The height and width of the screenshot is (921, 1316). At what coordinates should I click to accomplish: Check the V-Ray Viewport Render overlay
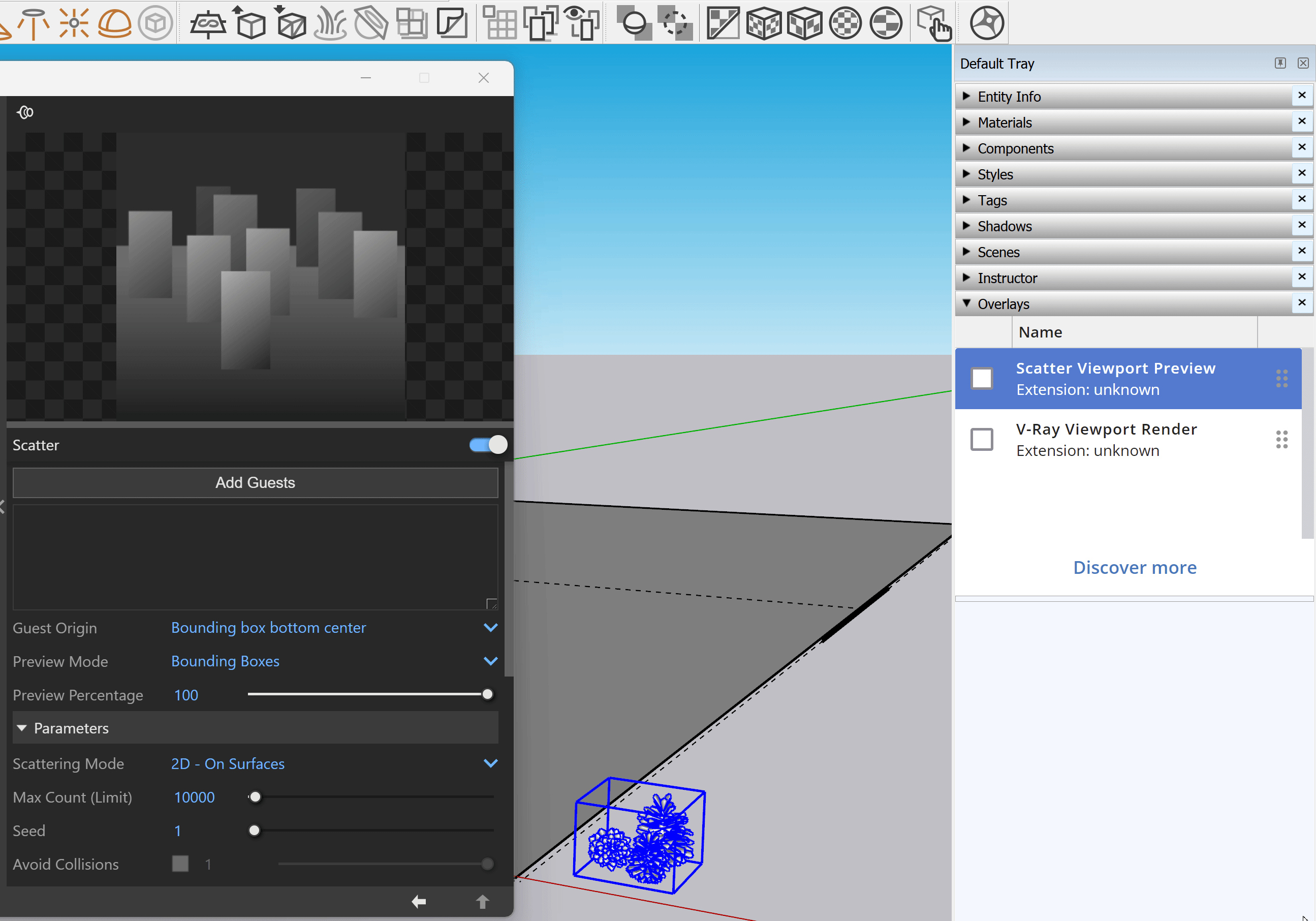(981, 440)
